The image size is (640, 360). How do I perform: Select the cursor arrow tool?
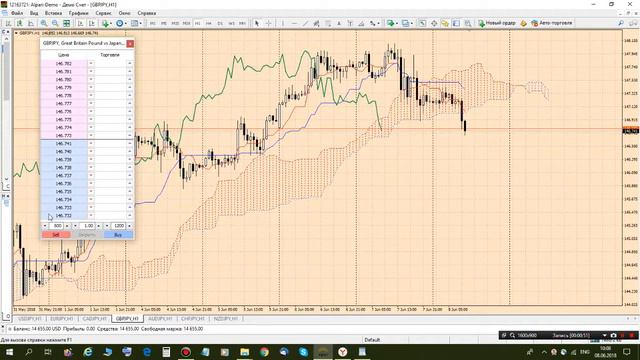pos(257,23)
